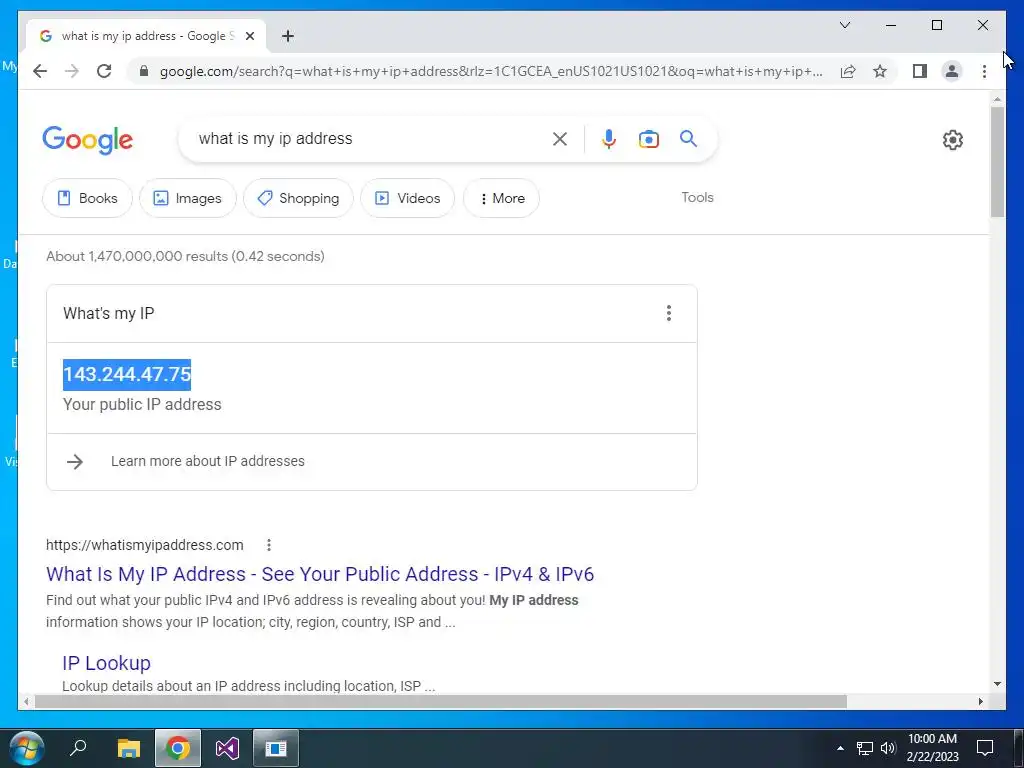Open the profile avatar in the Chrome toolbar

pyautogui.click(x=952, y=71)
